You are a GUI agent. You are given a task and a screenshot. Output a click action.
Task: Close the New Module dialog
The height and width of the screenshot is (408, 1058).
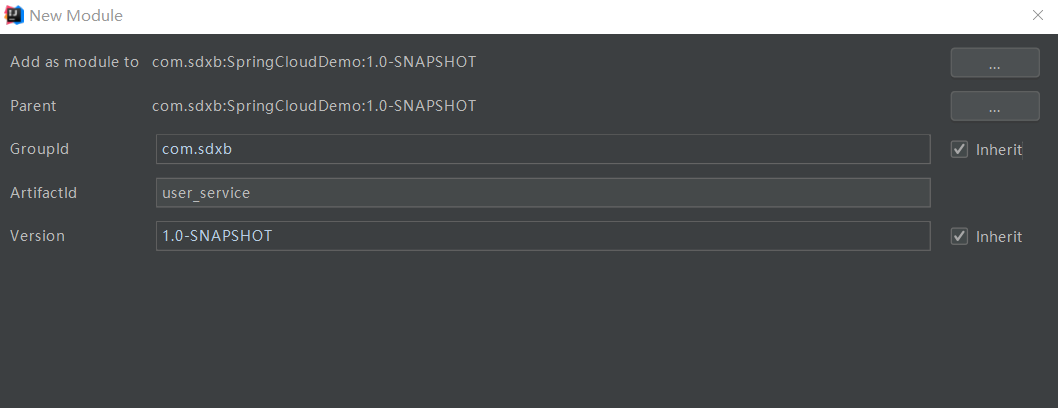coord(1038,15)
